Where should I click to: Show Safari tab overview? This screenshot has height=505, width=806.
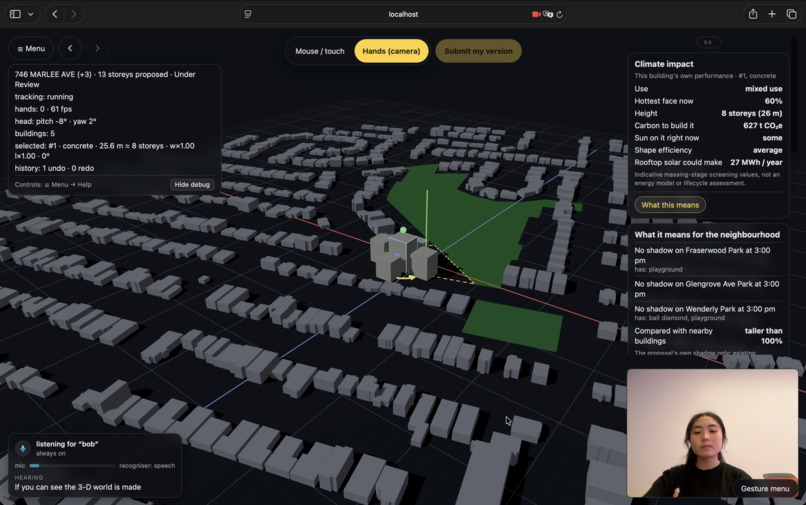tap(791, 14)
